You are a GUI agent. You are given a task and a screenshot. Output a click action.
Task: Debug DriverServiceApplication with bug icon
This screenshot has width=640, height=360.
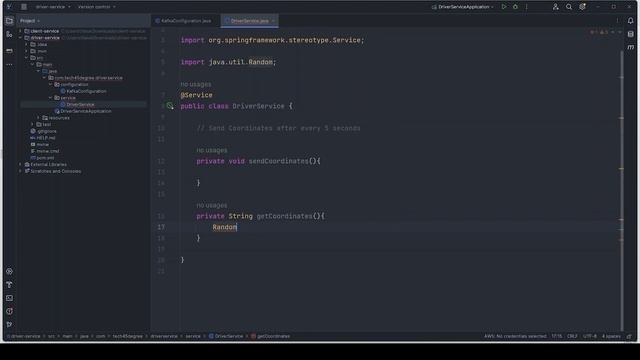coord(515,7)
